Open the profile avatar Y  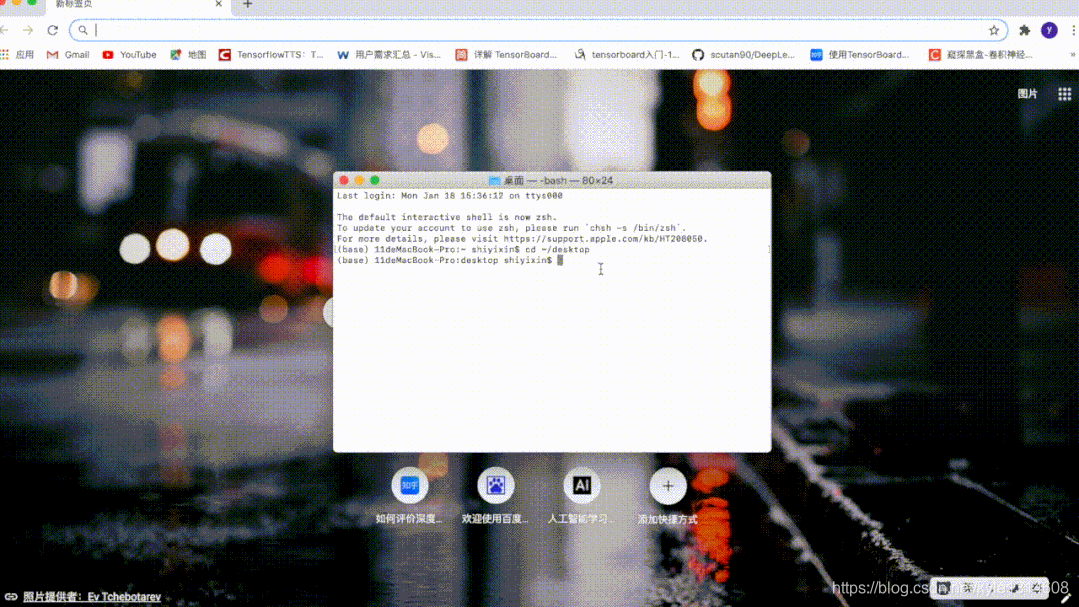[1049, 30]
